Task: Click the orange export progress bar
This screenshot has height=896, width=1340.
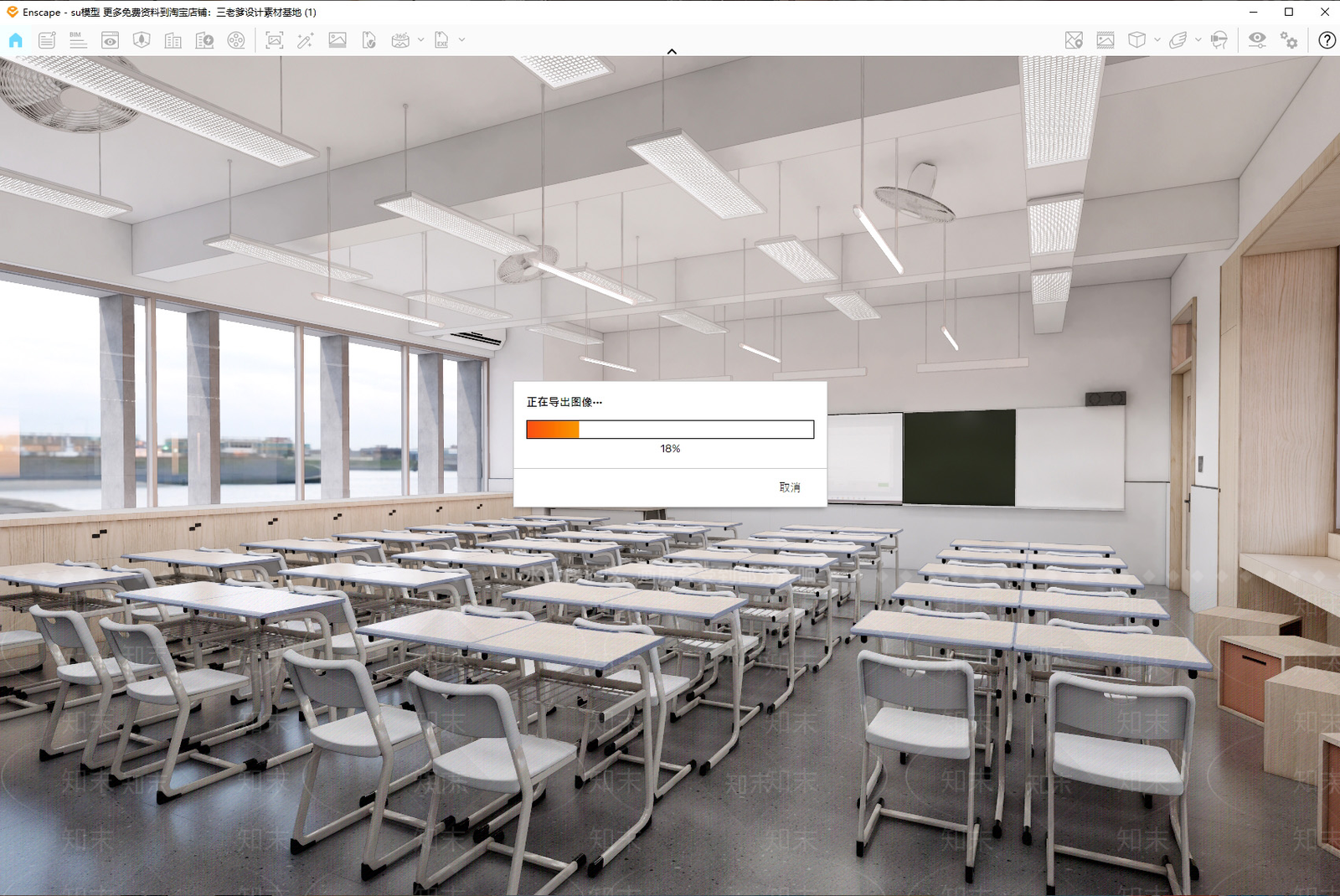Action: coord(670,430)
